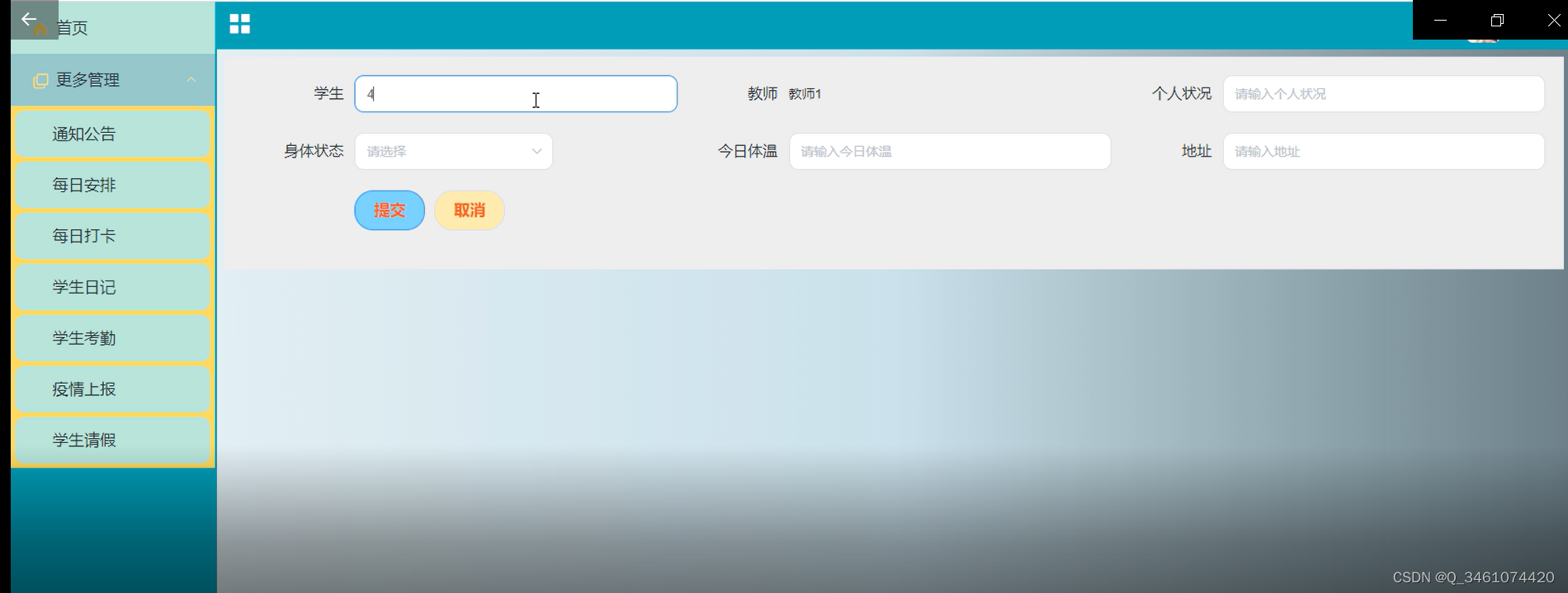Click the 取消 cancel button

click(x=470, y=210)
